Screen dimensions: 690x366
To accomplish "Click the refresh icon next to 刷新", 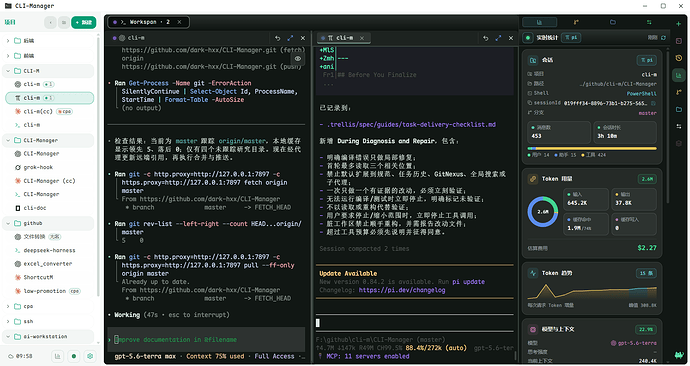I will 663,38.
